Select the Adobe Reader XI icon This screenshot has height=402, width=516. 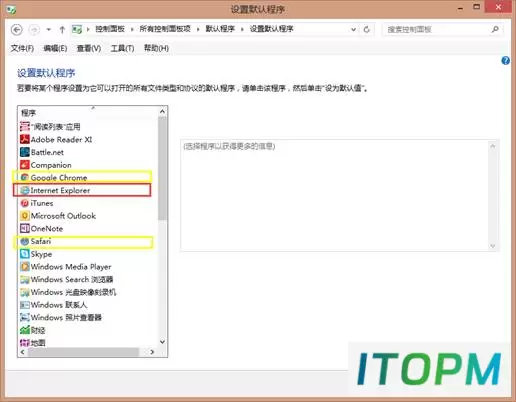pyautogui.click(x=25, y=139)
